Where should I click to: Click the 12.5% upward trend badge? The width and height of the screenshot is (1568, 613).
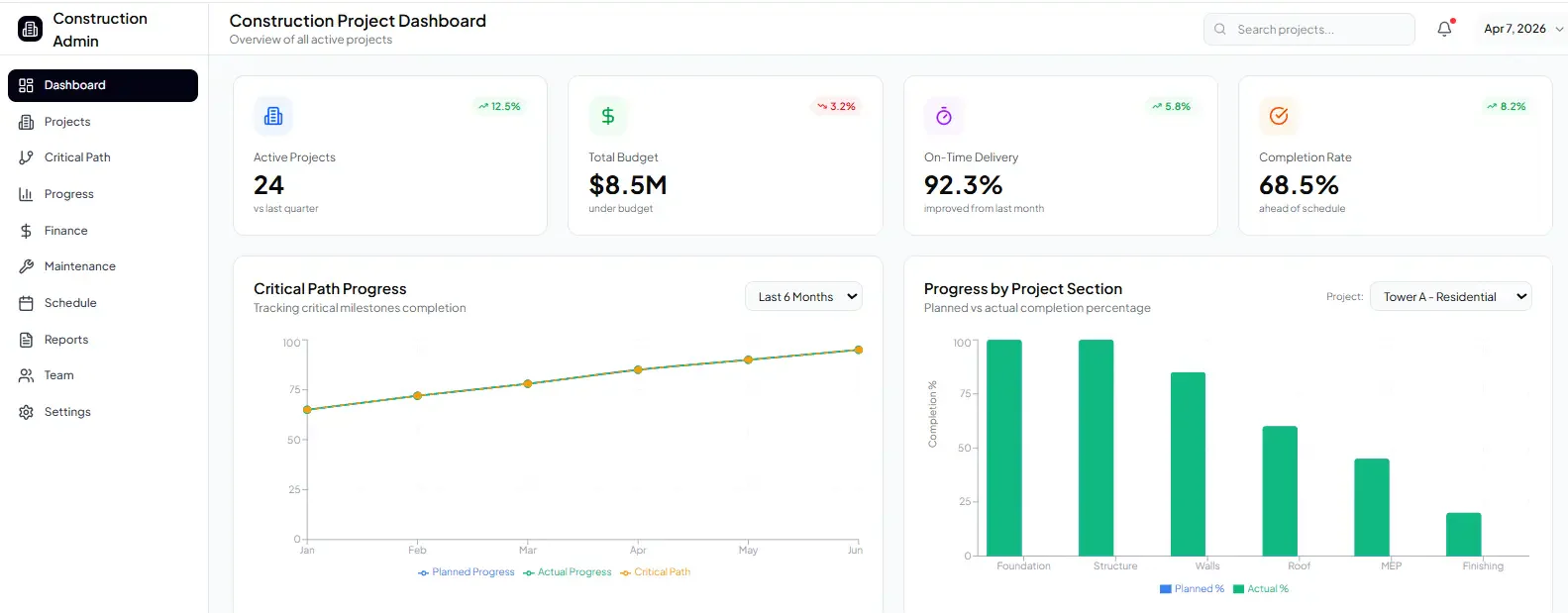click(x=499, y=106)
